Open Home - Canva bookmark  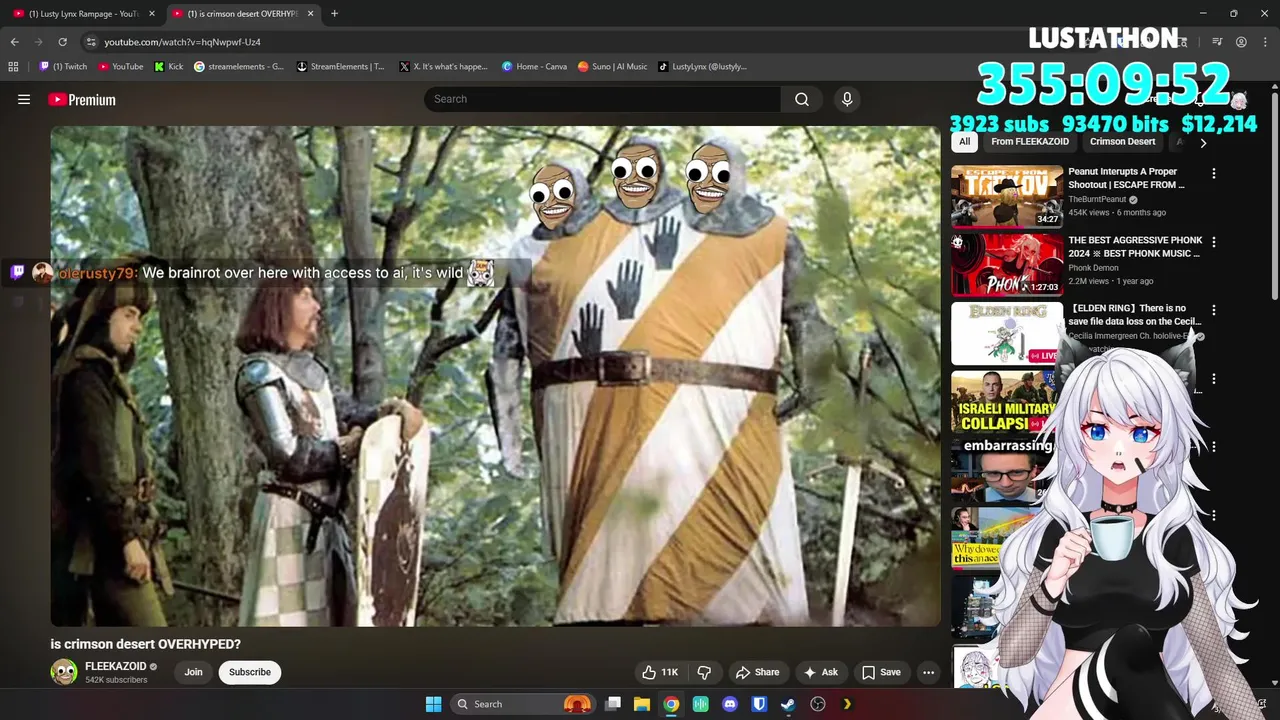(534, 67)
